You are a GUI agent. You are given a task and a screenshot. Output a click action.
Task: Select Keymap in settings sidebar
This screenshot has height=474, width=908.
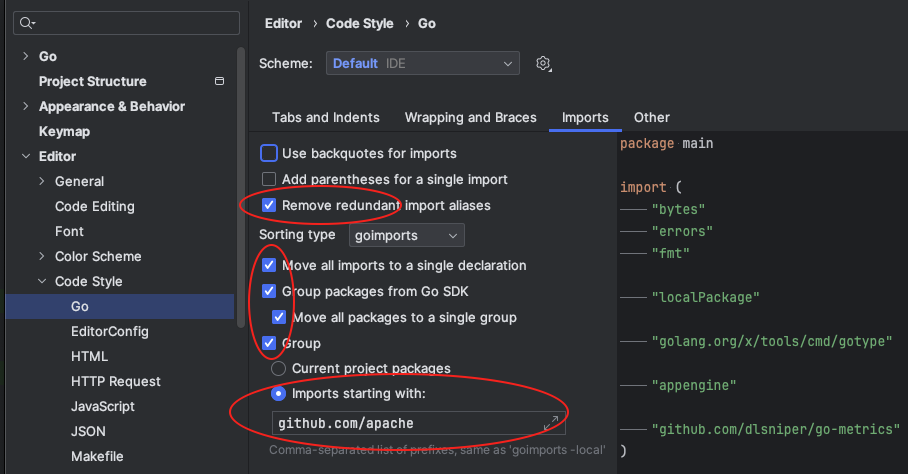(64, 131)
